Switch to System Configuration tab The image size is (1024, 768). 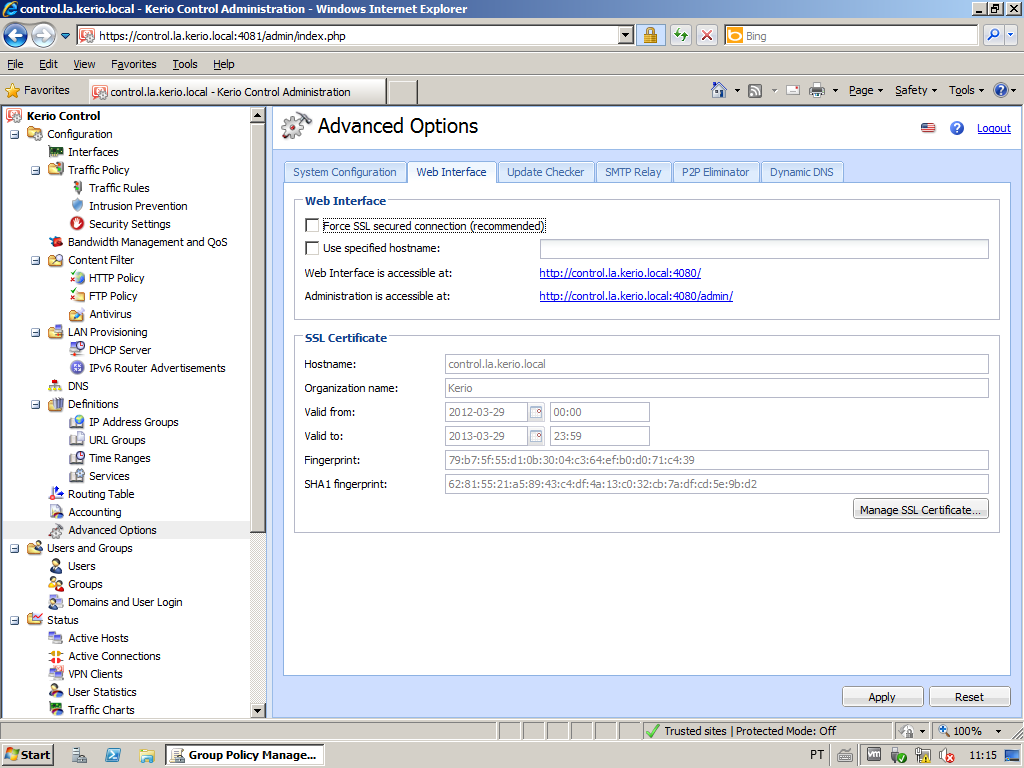[x=345, y=172]
